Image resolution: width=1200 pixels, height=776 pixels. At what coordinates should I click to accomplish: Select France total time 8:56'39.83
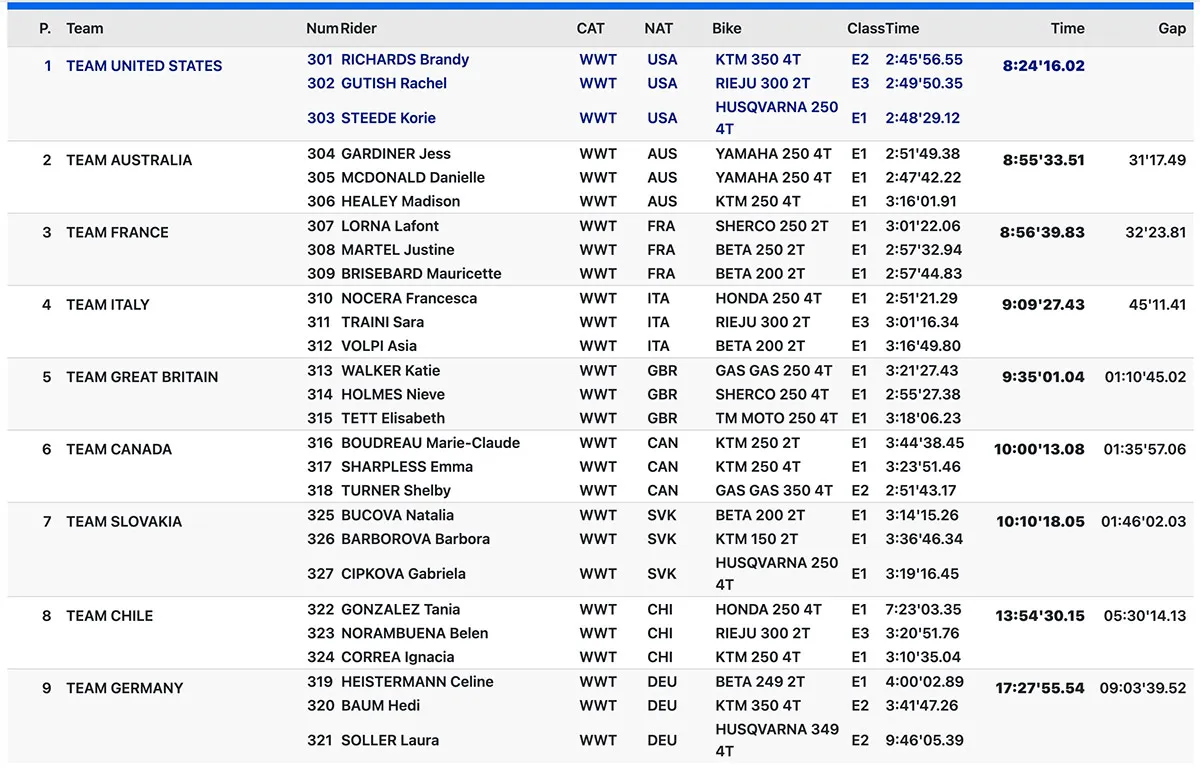tap(1044, 232)
